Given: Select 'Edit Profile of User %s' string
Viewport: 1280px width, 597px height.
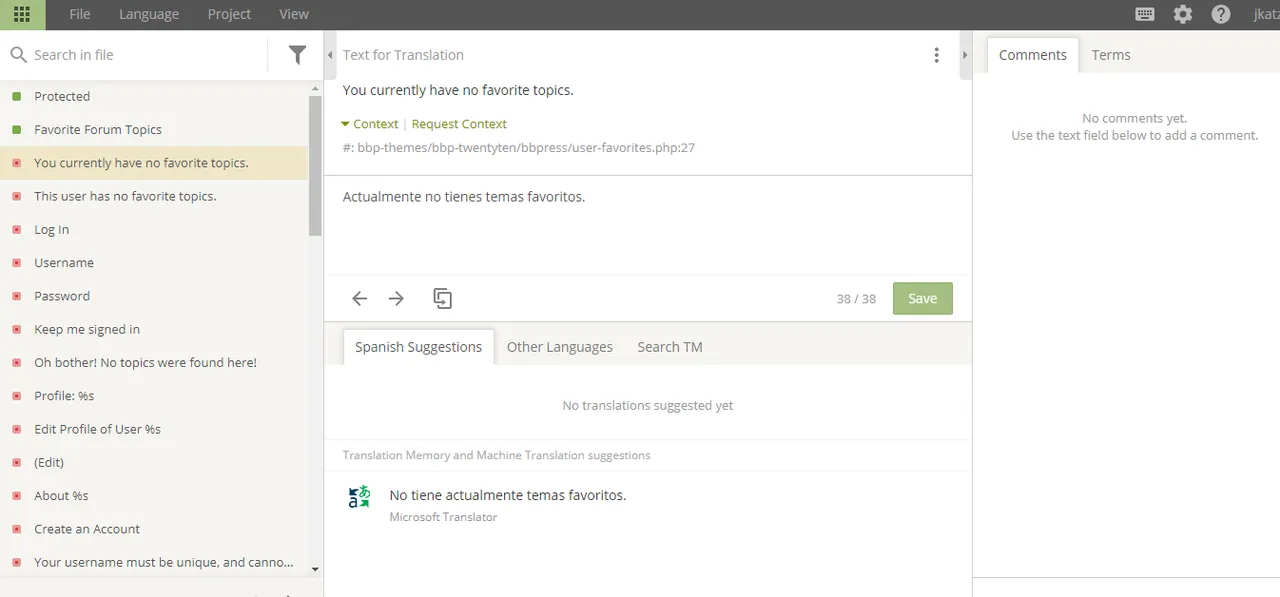Looking at the screenshot, I should coord(154,429).
